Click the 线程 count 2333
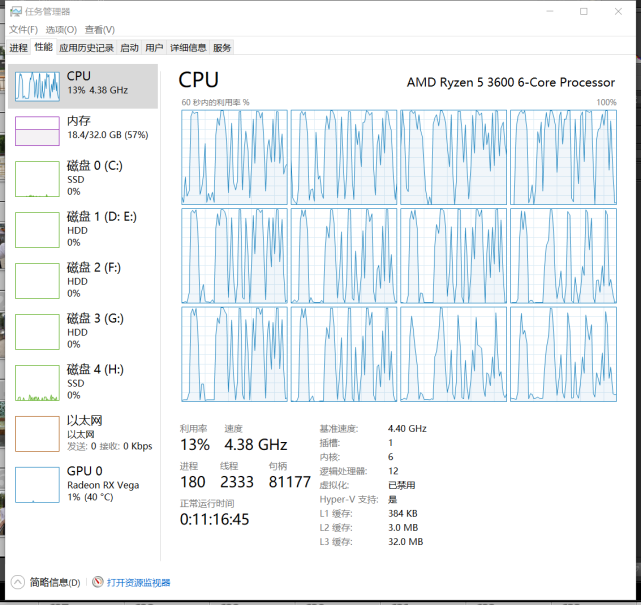641x605 pixels. (237, 482)
